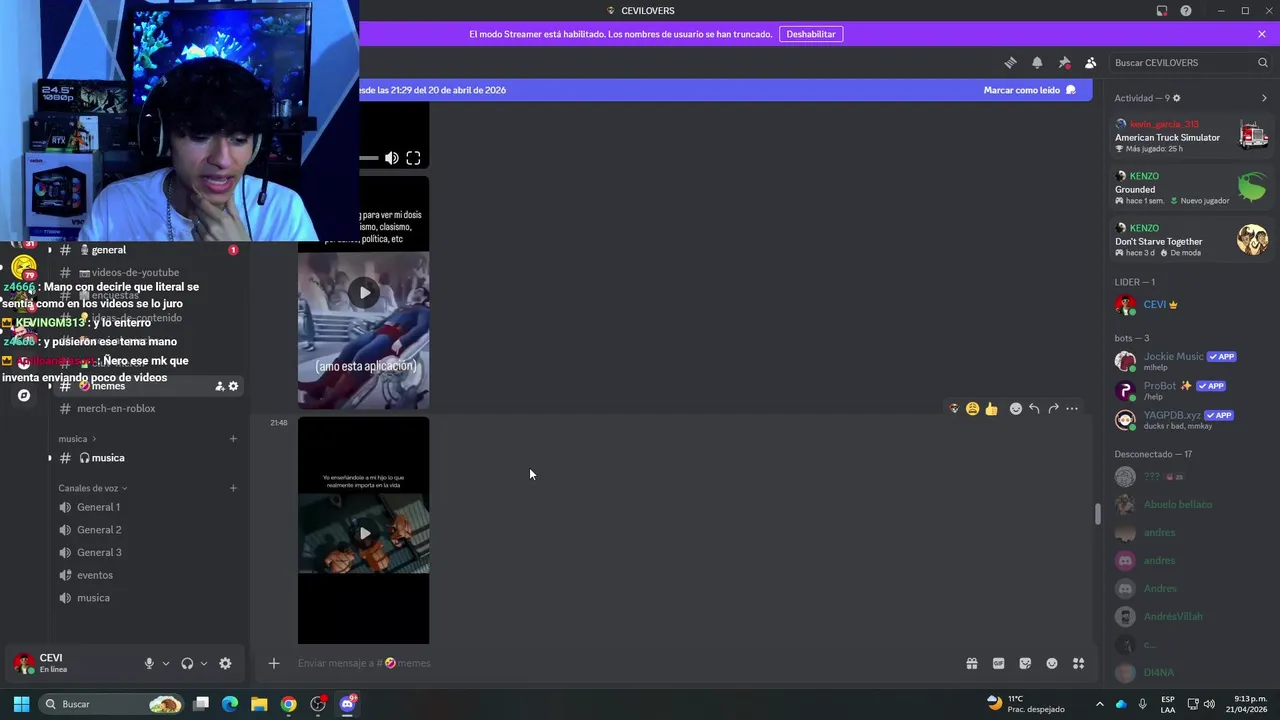This screenshot has width=1280, height=720.
Task: Open attachment plus button in message box
Action: [x=273, y=663]
